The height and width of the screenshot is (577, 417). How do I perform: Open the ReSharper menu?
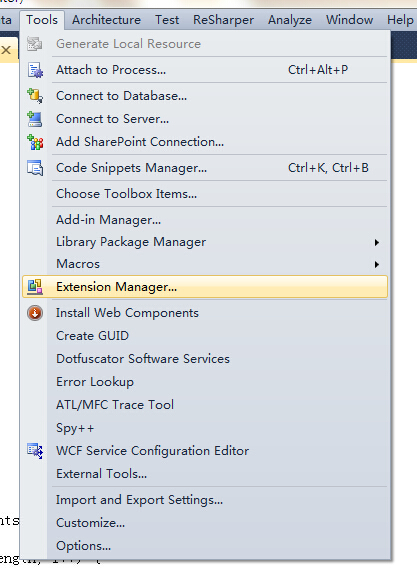click(223, 20)
